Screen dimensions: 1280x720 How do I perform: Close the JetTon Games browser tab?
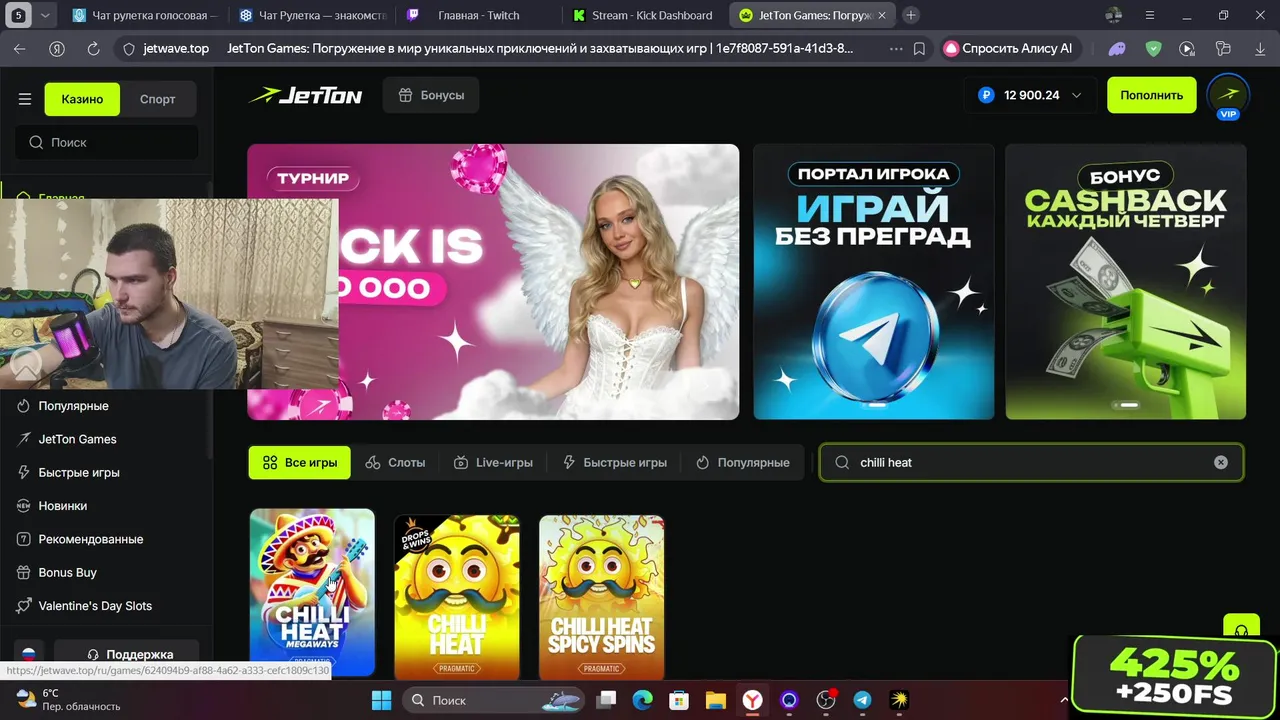[x=881, y=15]
